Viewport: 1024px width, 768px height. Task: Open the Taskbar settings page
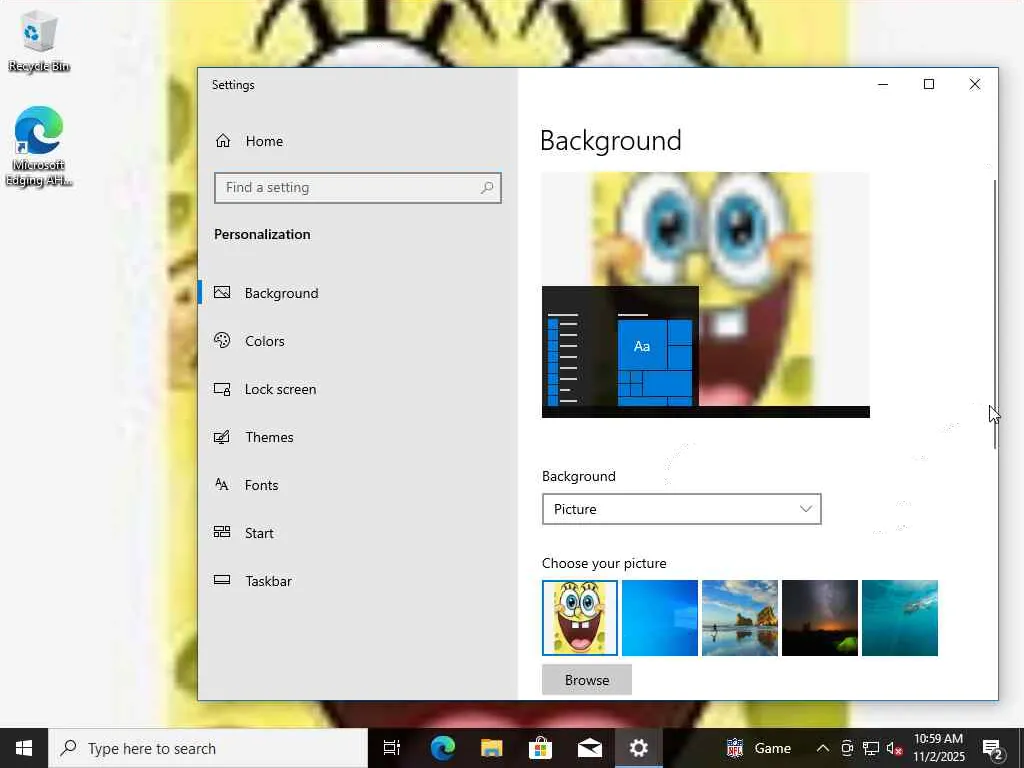[358, 581]
